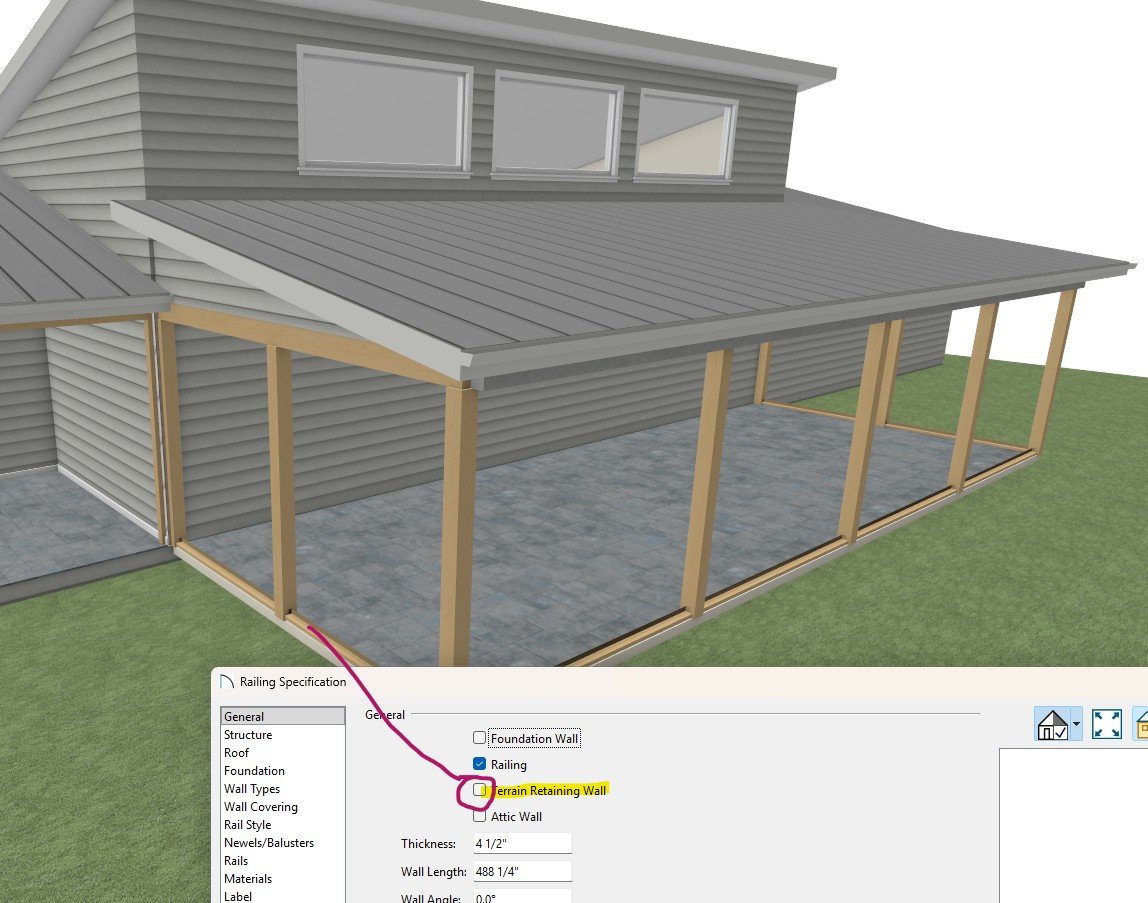The height and width of the screenshot is (903, 1148).
Task: Click the Thickness input field
Action: click(522, 844)
